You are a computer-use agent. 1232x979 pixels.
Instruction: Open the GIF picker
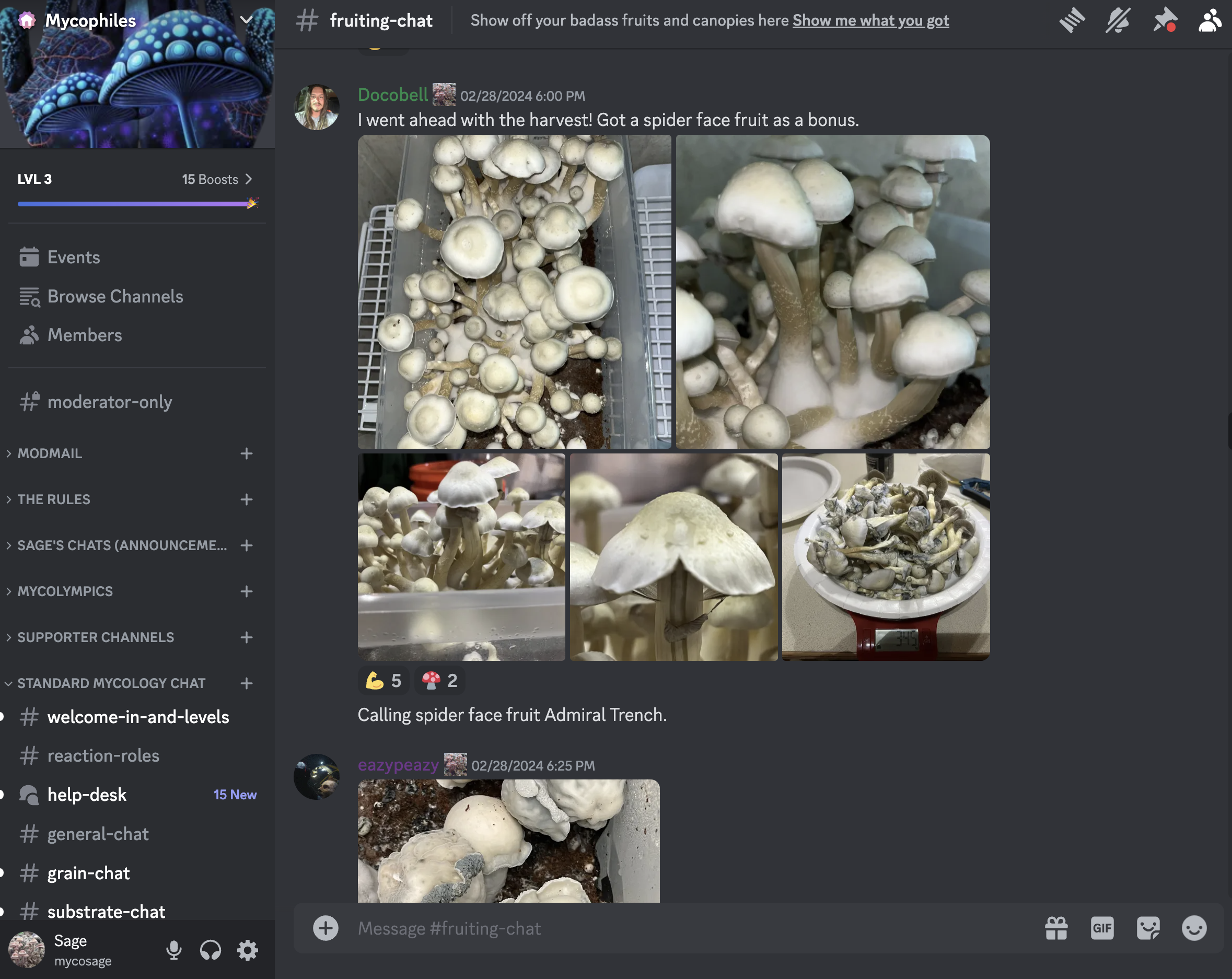[1102, 928]
